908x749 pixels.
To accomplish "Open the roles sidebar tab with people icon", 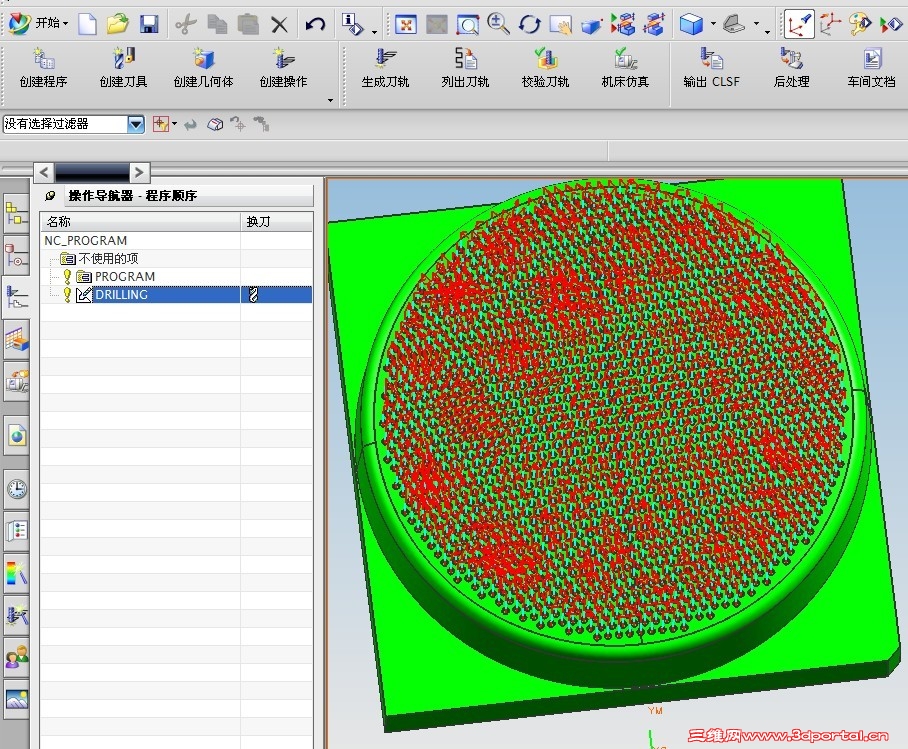I will point(17,657).
